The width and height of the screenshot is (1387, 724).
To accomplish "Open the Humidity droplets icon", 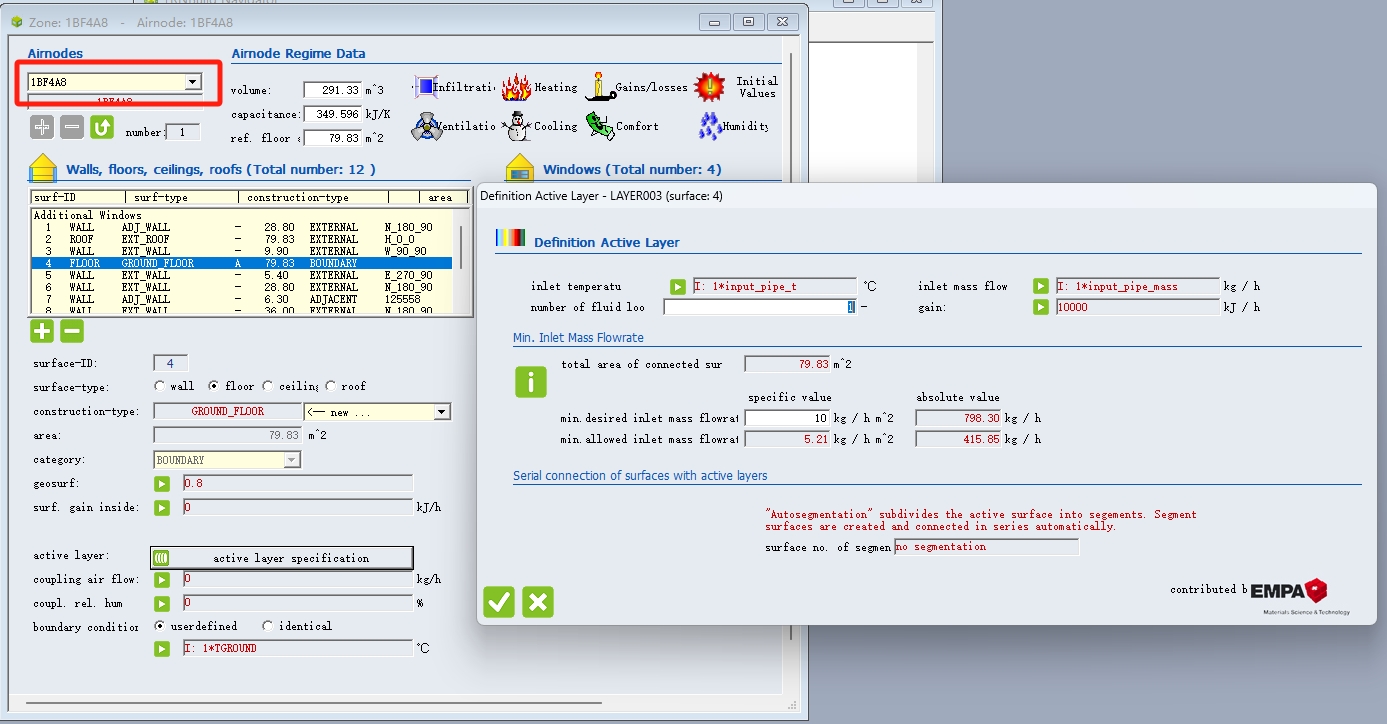I will 709,126.
